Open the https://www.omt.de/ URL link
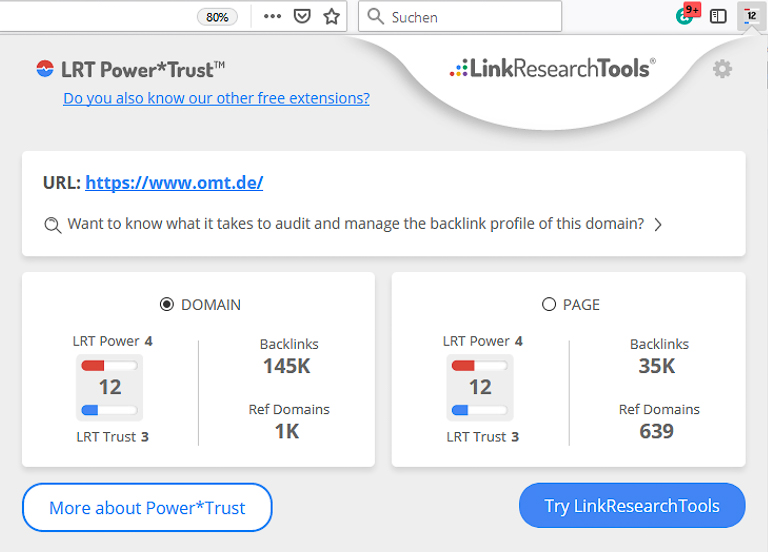Image resolution: width=768 pixels, height=552 pixels. [174, 183]
